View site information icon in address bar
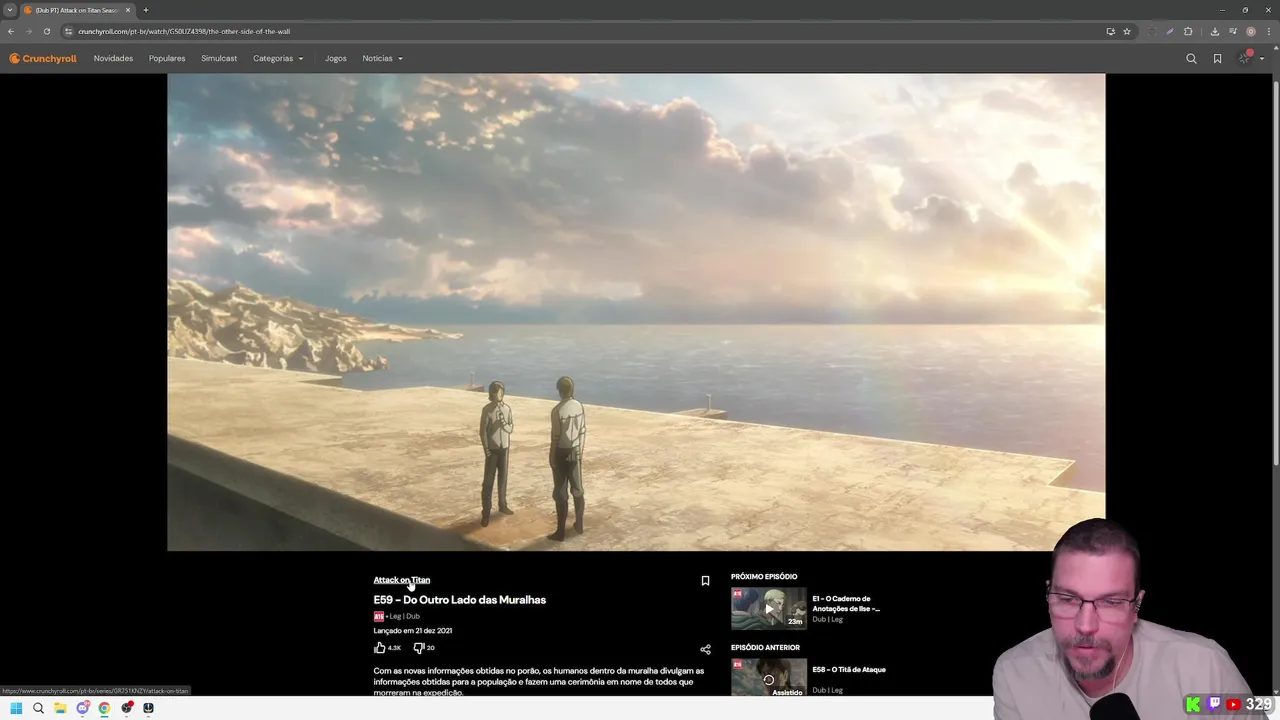 pyautogui.click(x=68, y=31)
